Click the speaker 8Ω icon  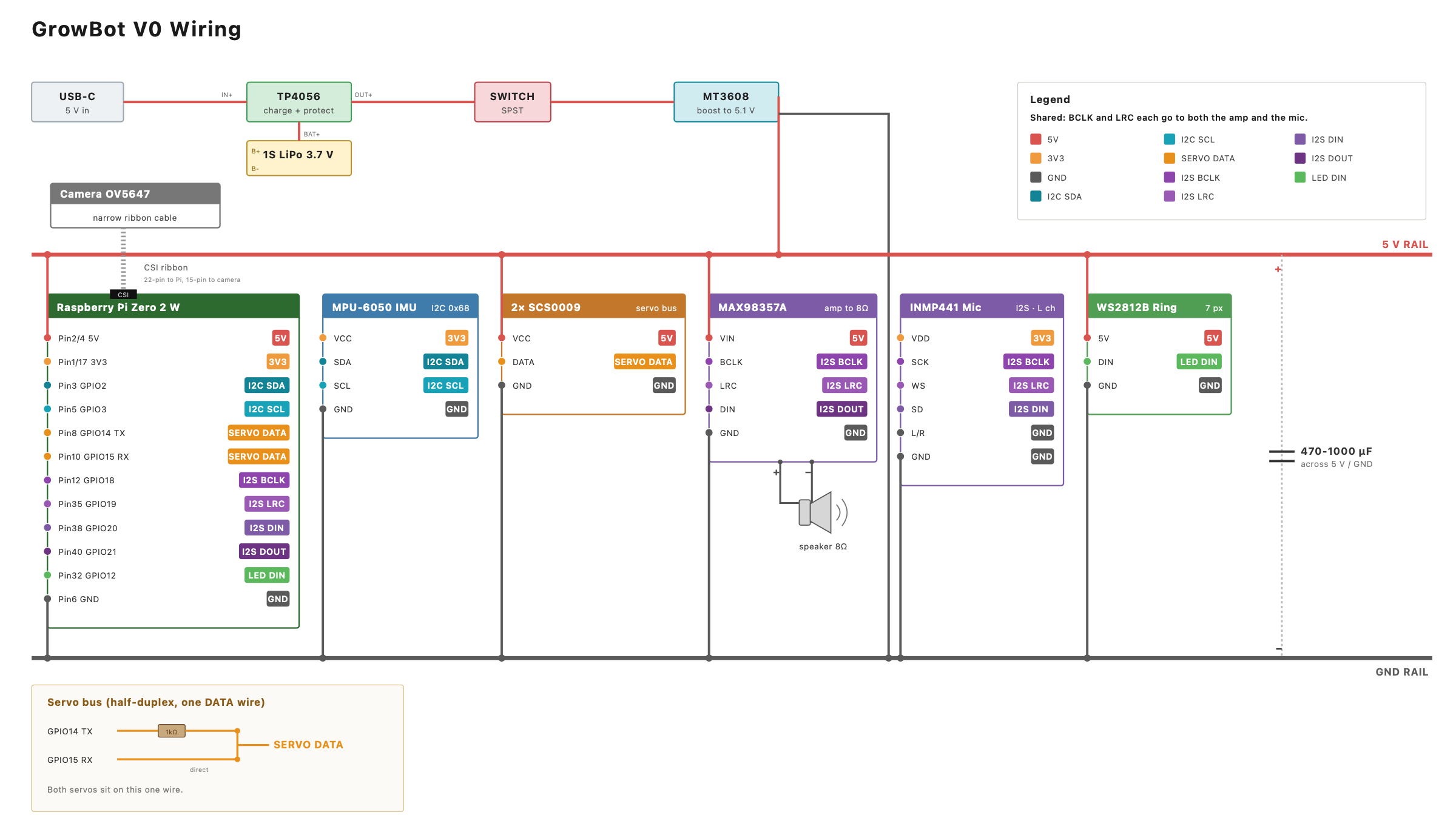click(823, 512)
